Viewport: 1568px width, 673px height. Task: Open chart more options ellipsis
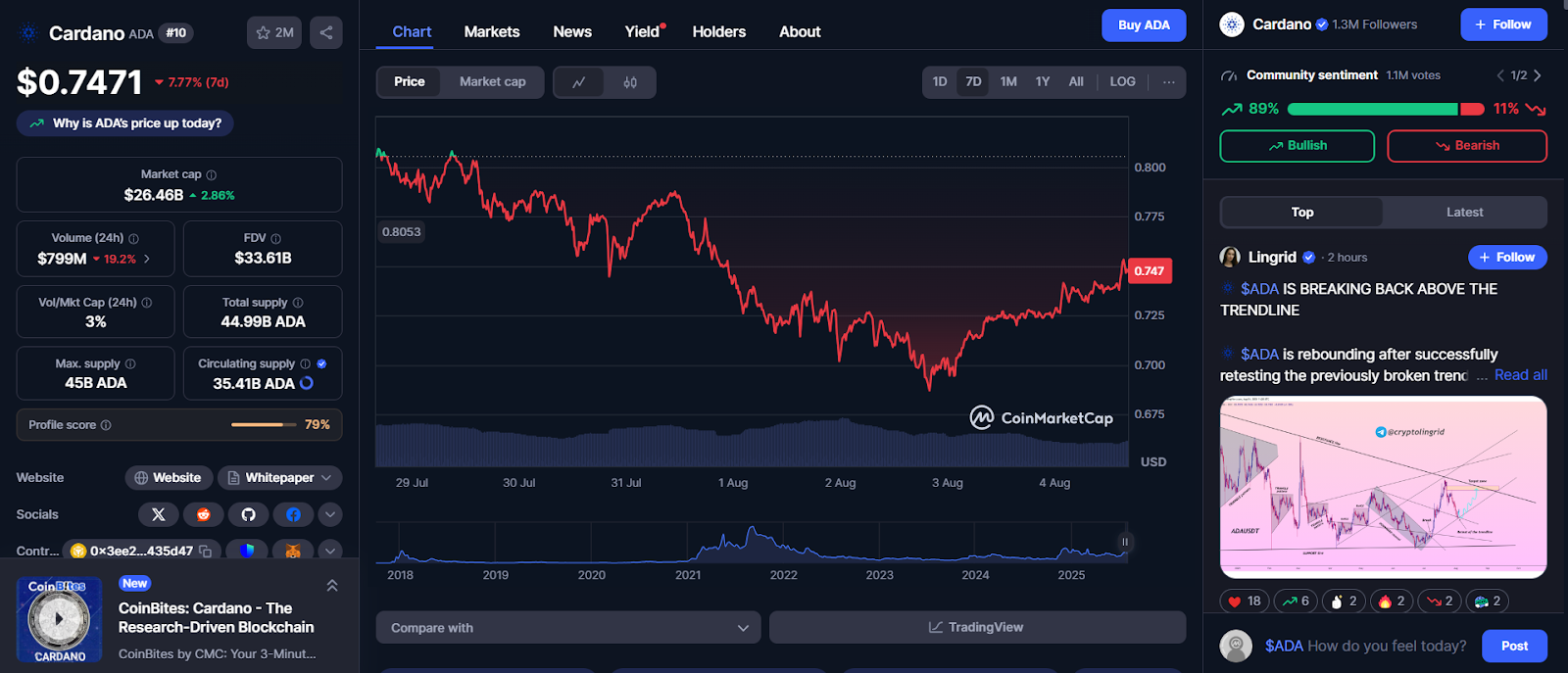pos(1169,82)
